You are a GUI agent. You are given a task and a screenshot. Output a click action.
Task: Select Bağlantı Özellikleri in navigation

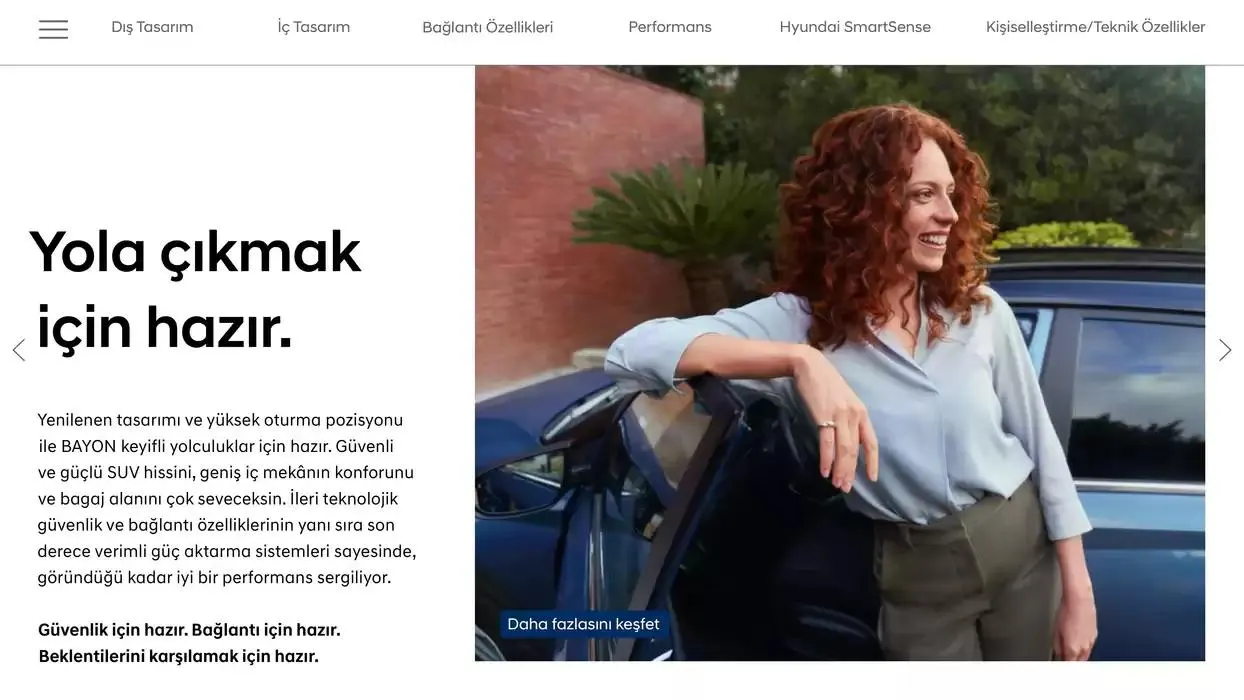coord(488,27)
